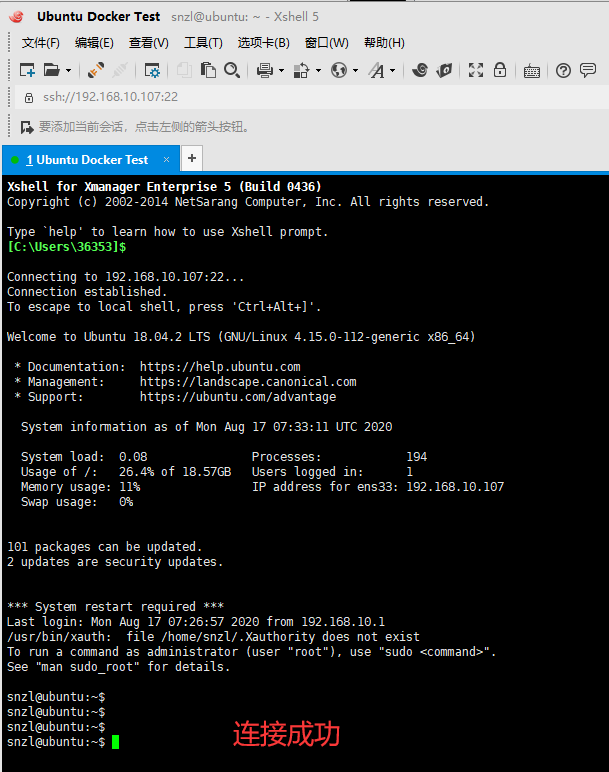This screenshot has width=609, height=772.
Task: Click the add current session arrow icon
Action: pos(27,128)
